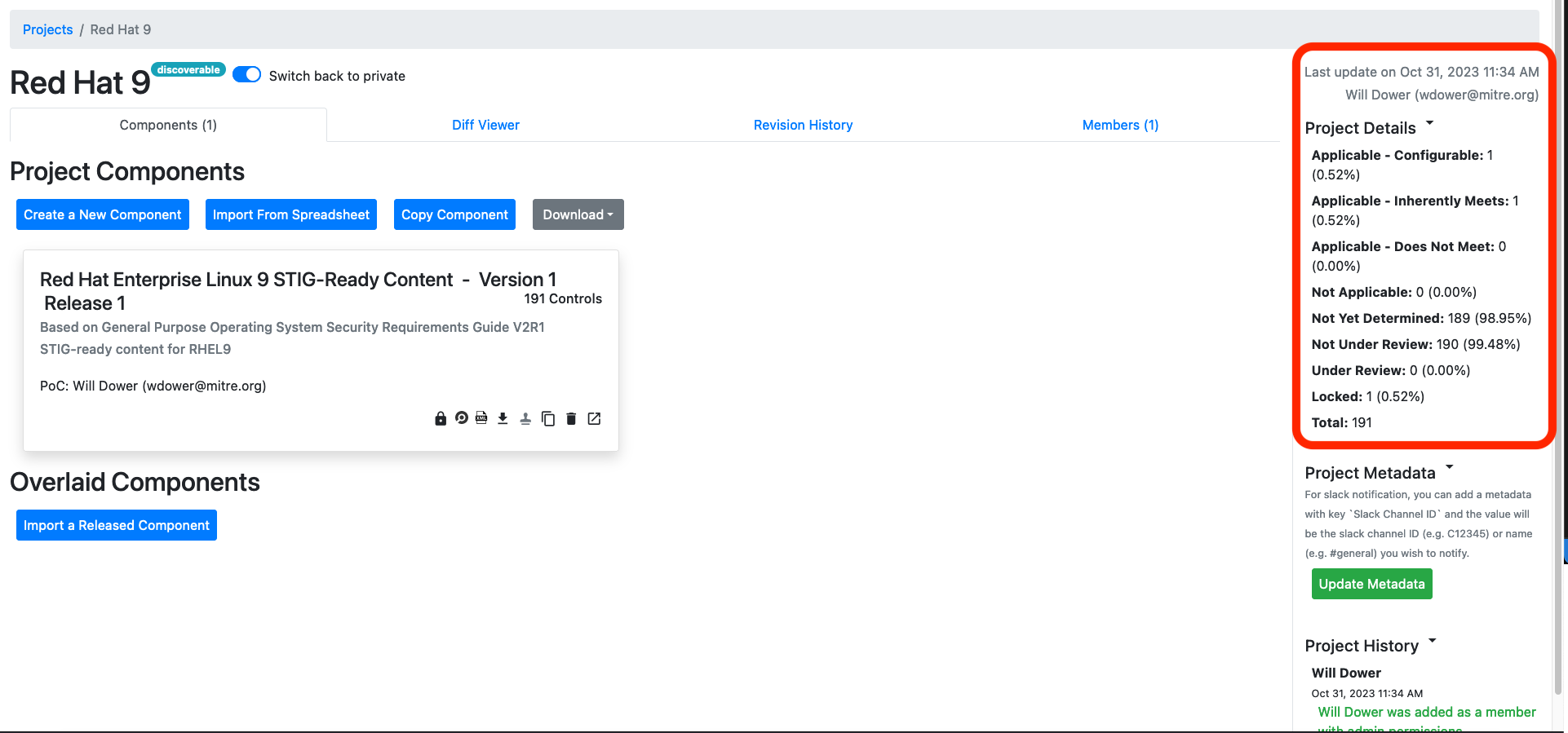Click the Applicable - Configurable statistic
Viewport: 1568px width, 733px height.
tap(1402, 165)
